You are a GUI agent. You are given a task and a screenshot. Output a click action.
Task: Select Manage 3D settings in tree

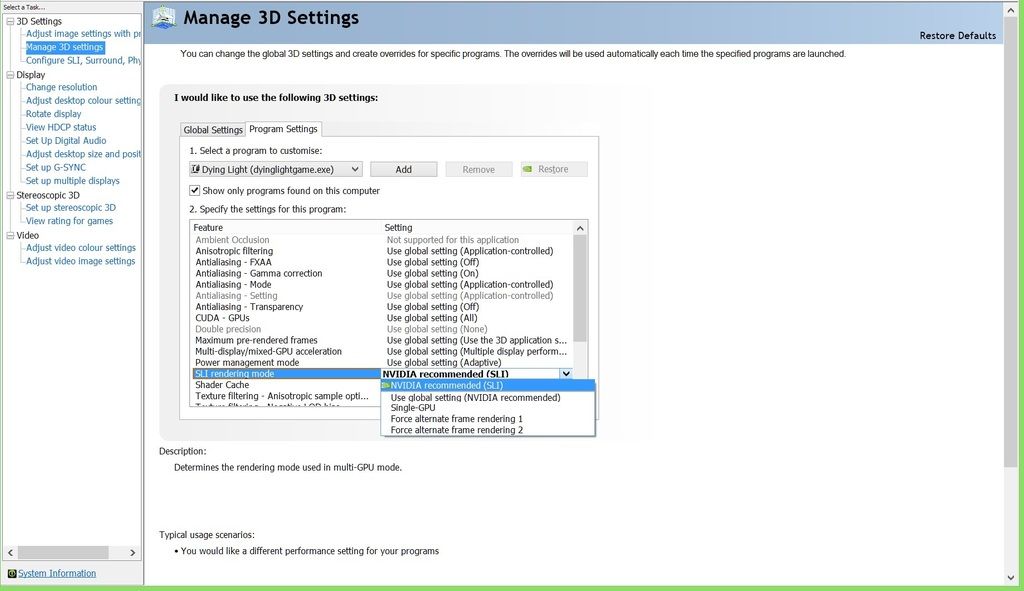(65, 47)
